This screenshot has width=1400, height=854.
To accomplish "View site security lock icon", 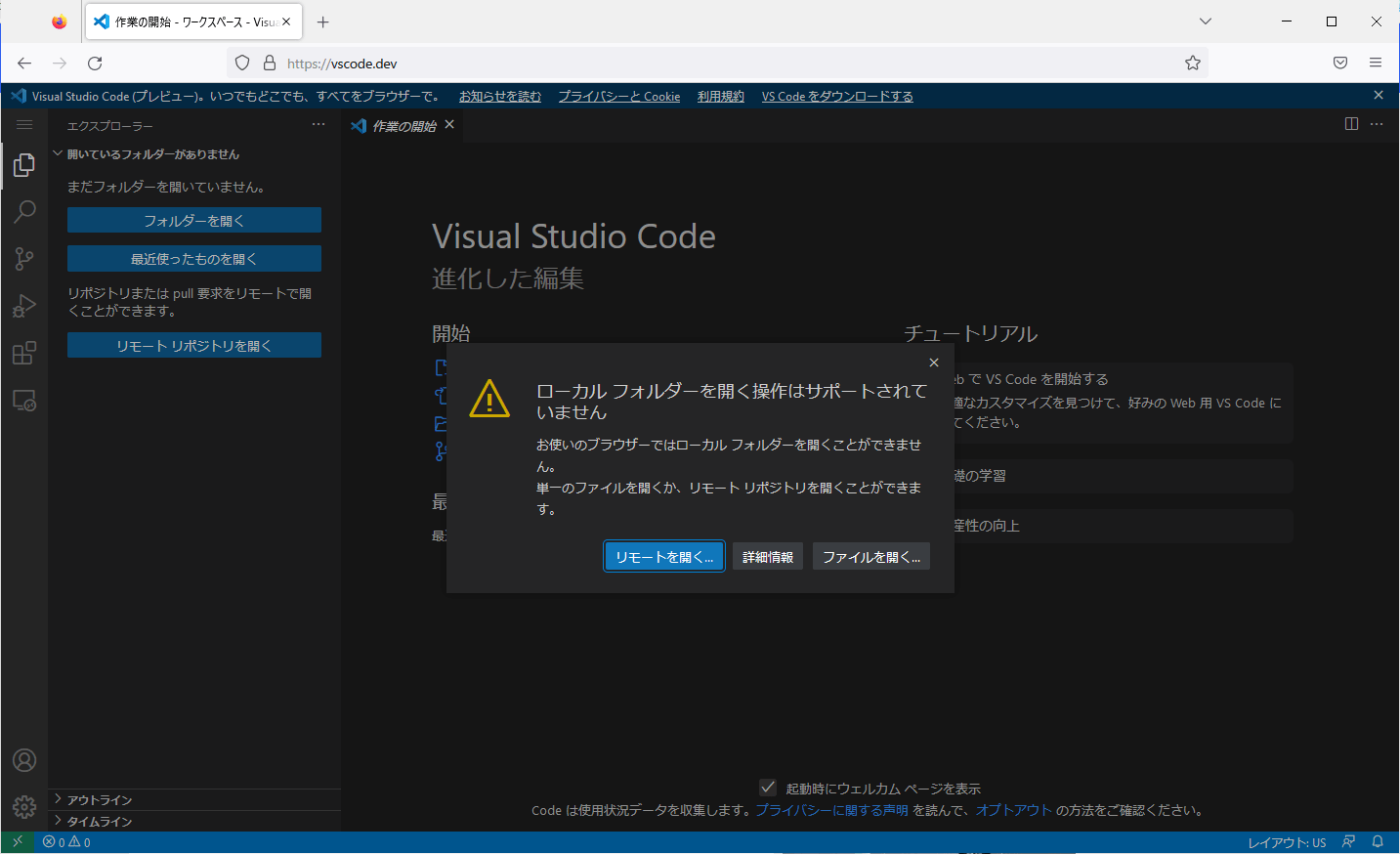I will point(270,64).
